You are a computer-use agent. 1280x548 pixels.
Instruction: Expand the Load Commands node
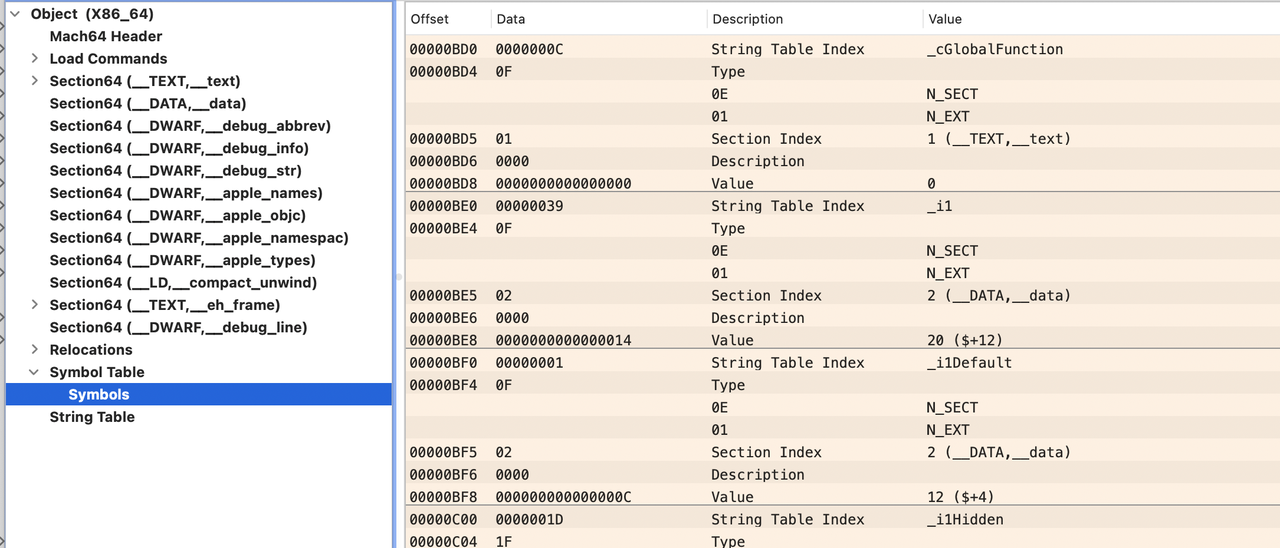35,59
